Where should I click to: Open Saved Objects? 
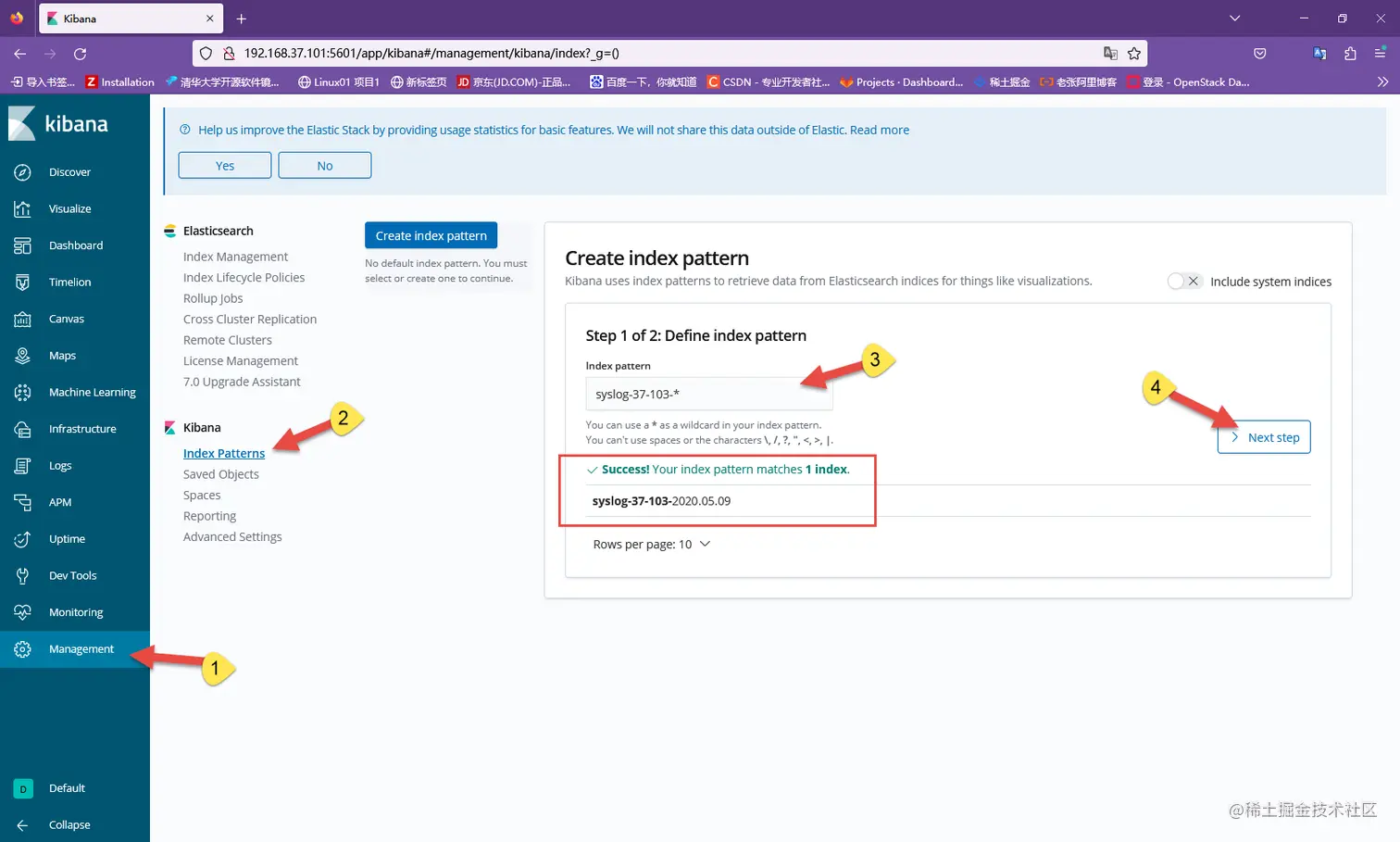(221, 474)
